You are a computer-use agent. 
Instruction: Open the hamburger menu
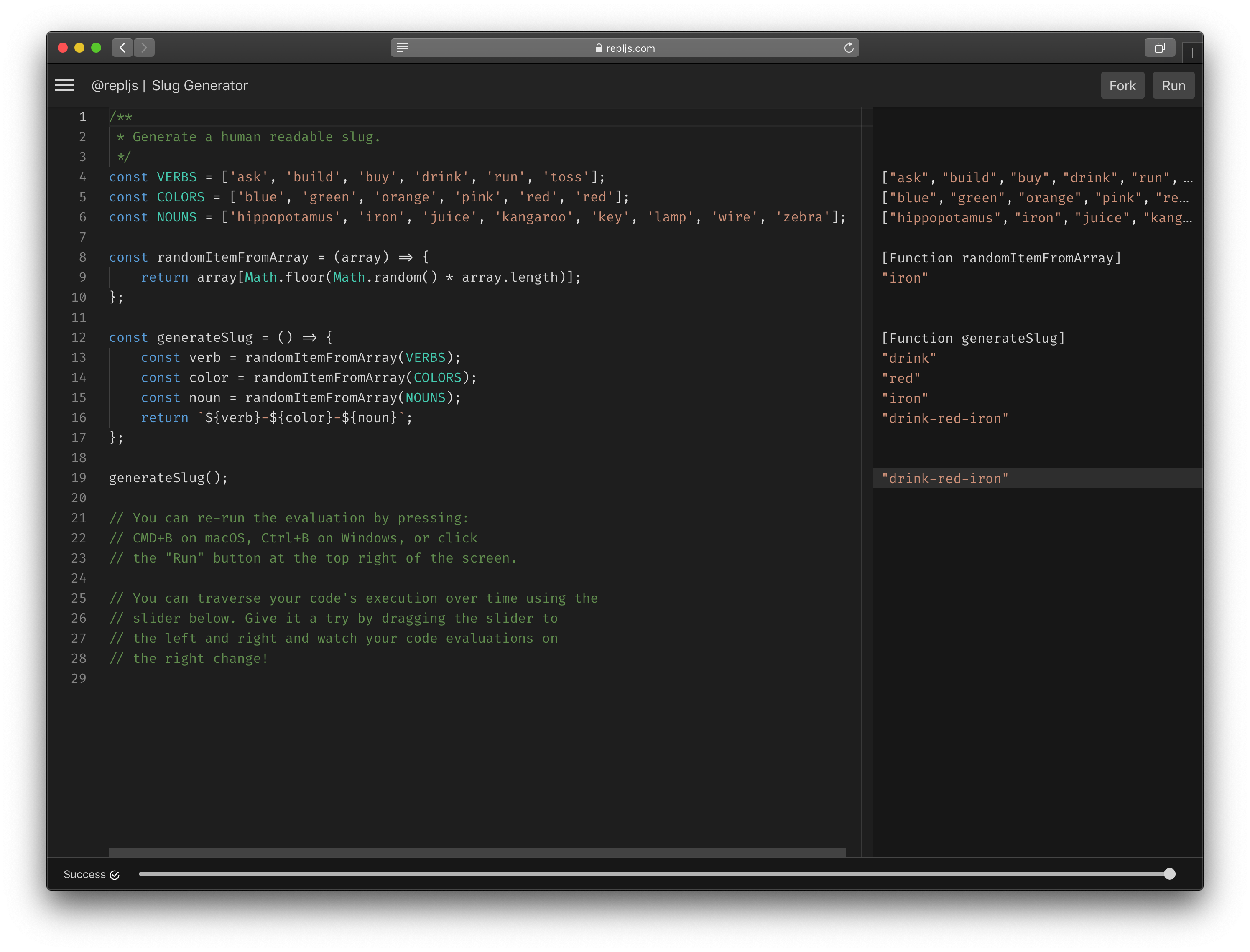pyautogui.click(x=65, y=85)
